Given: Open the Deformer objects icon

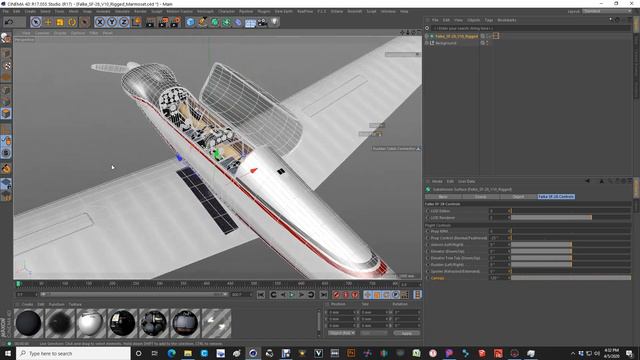Looking at the screenshot, I should (238, 22).
